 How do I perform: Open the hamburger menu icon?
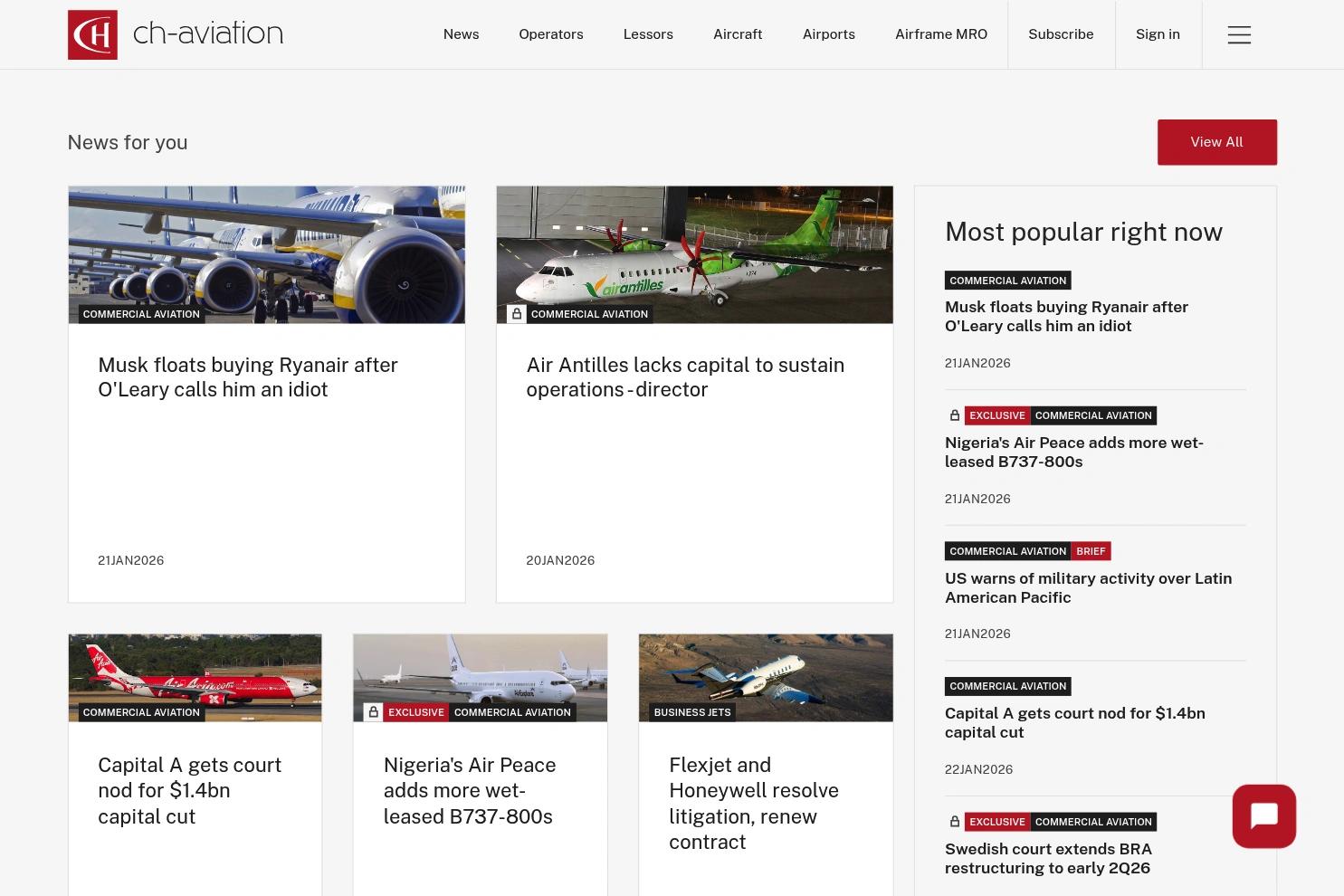click(x=1239, y=34)
